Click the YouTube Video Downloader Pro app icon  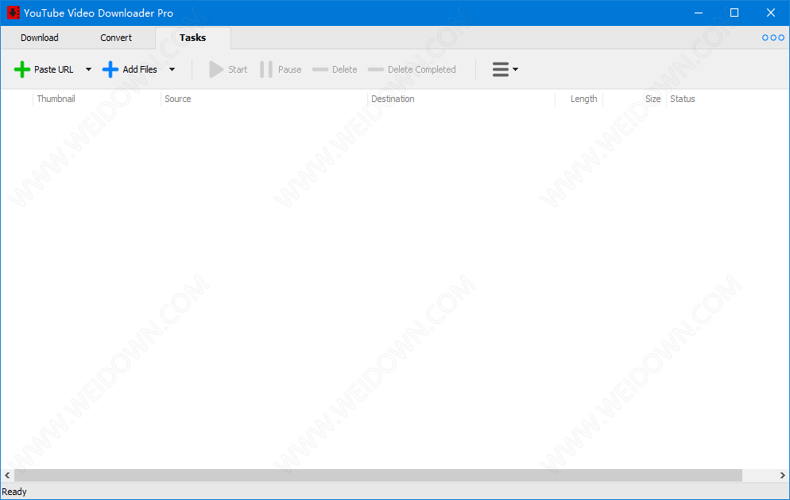[13, 13]
